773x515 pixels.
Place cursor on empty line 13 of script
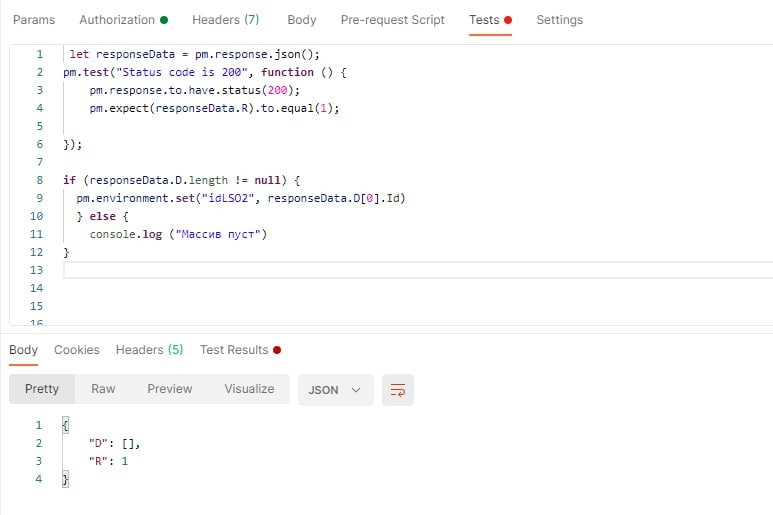point(418,270)
